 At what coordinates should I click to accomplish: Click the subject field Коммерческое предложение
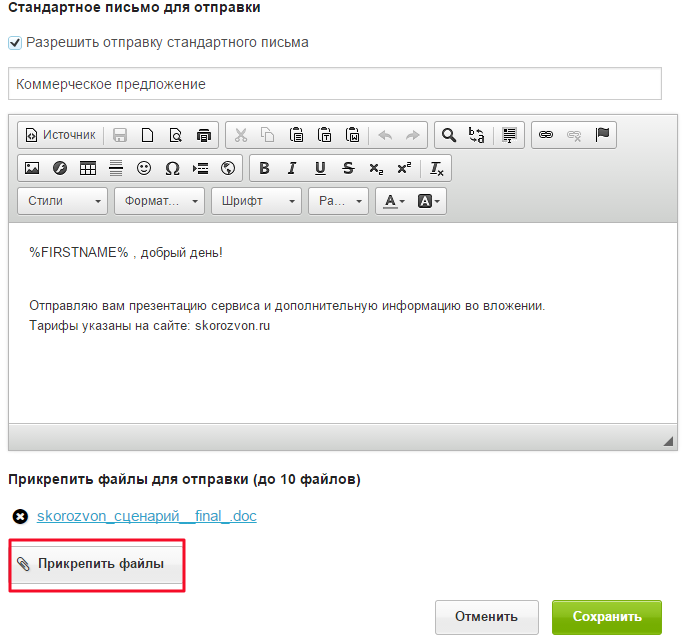click(x=335, y=83)
